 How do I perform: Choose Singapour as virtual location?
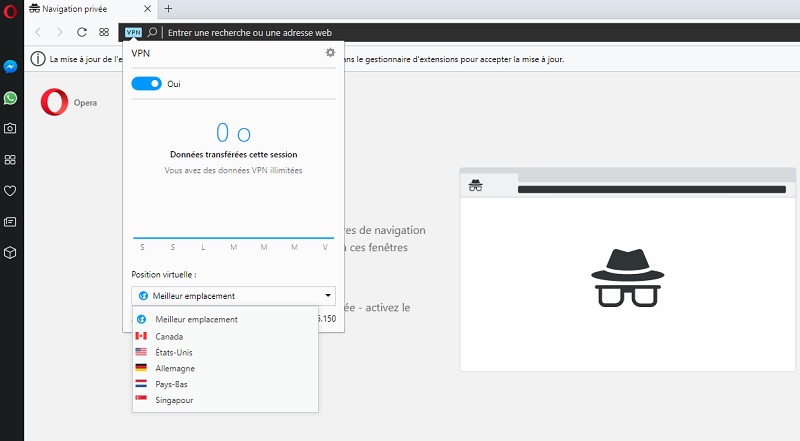tap(225, 400)
